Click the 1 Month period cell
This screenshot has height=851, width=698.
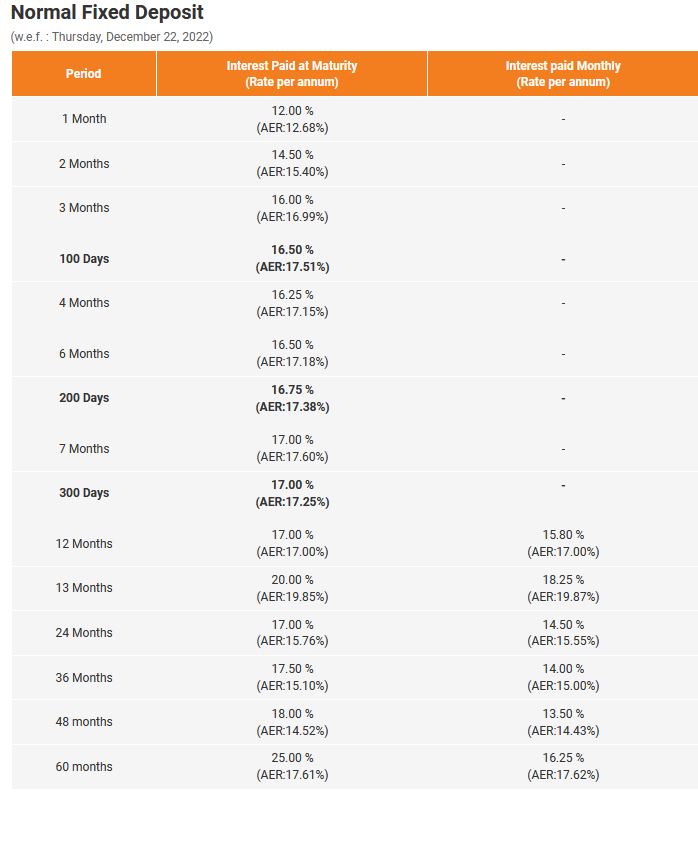click(84, 118)
